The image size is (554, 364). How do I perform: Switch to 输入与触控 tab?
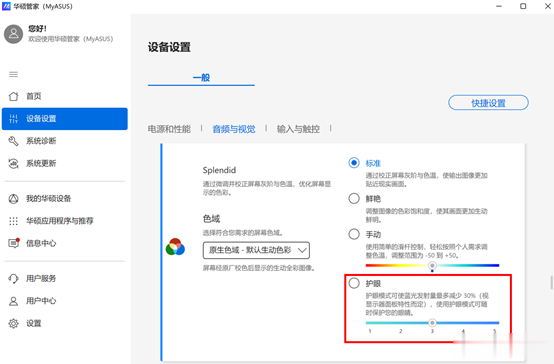coord(298,129)
